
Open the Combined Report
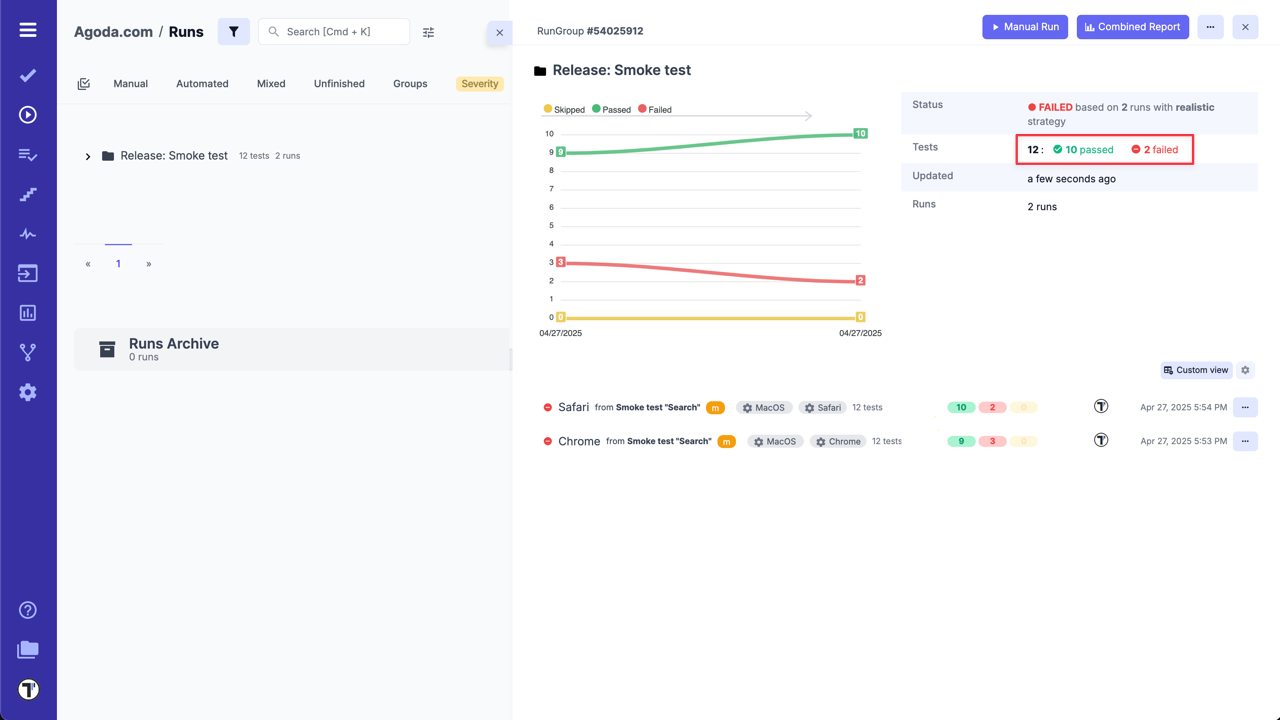point(1132,27)
